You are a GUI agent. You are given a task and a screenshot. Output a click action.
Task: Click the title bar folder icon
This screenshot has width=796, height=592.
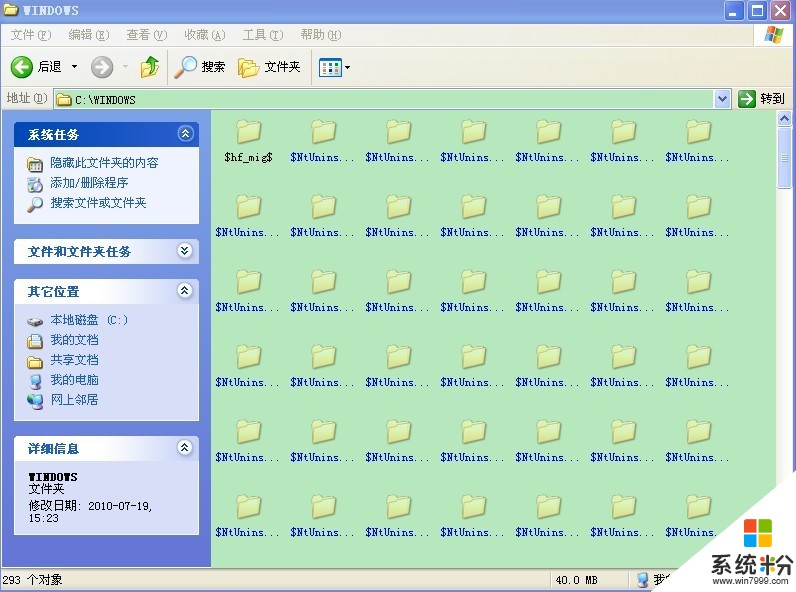pos(11,9)
